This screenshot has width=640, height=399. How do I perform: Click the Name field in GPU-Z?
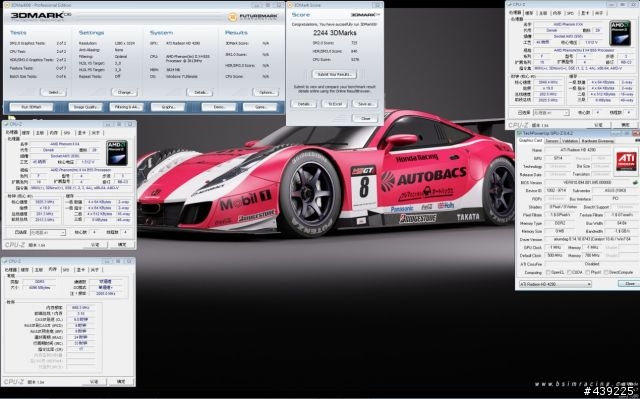(578, 150)
